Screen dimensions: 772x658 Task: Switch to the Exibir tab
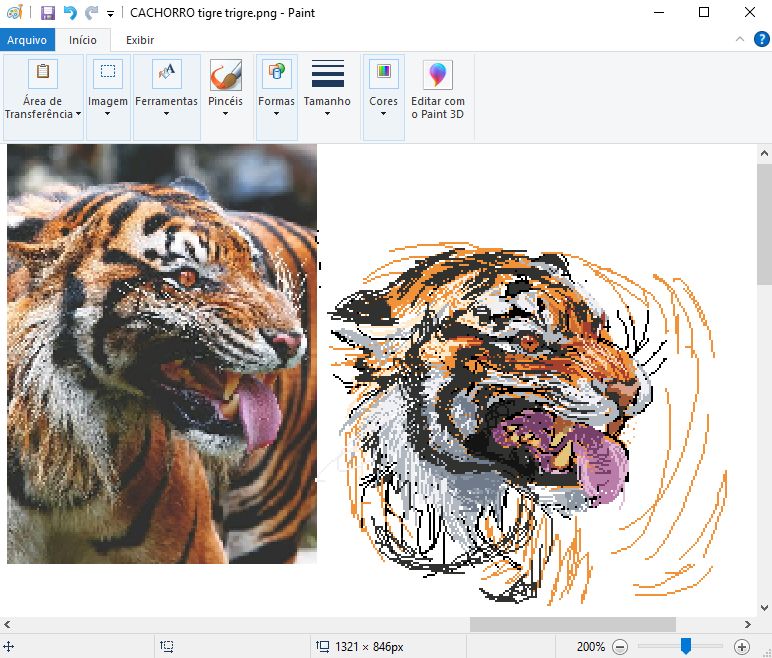point(140,40)
